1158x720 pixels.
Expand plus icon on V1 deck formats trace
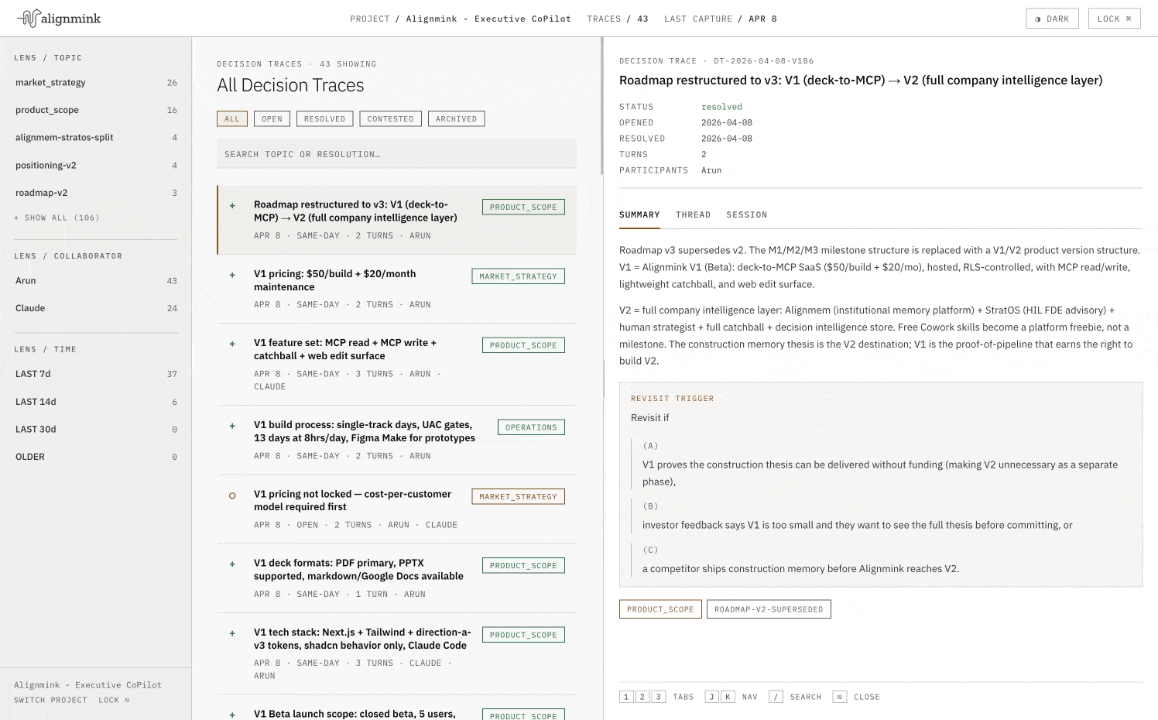tap(233, 564)
